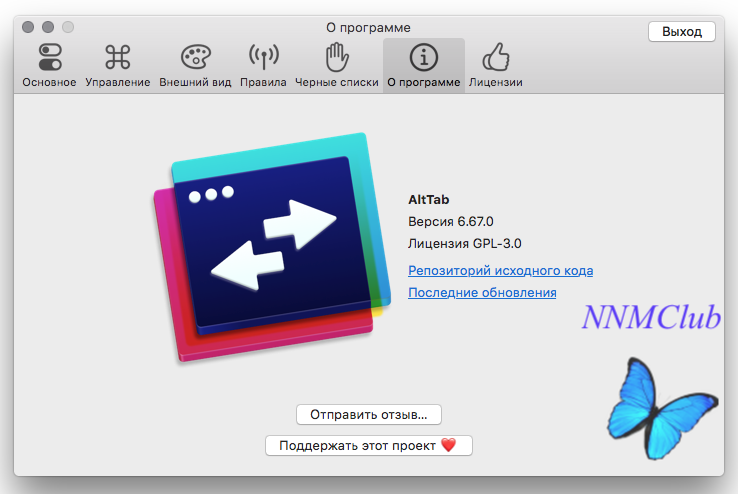The width and height of the screenshot is (738, 494).
Task: Open the Основное toggle-switch tab
Action: point(49,65)
